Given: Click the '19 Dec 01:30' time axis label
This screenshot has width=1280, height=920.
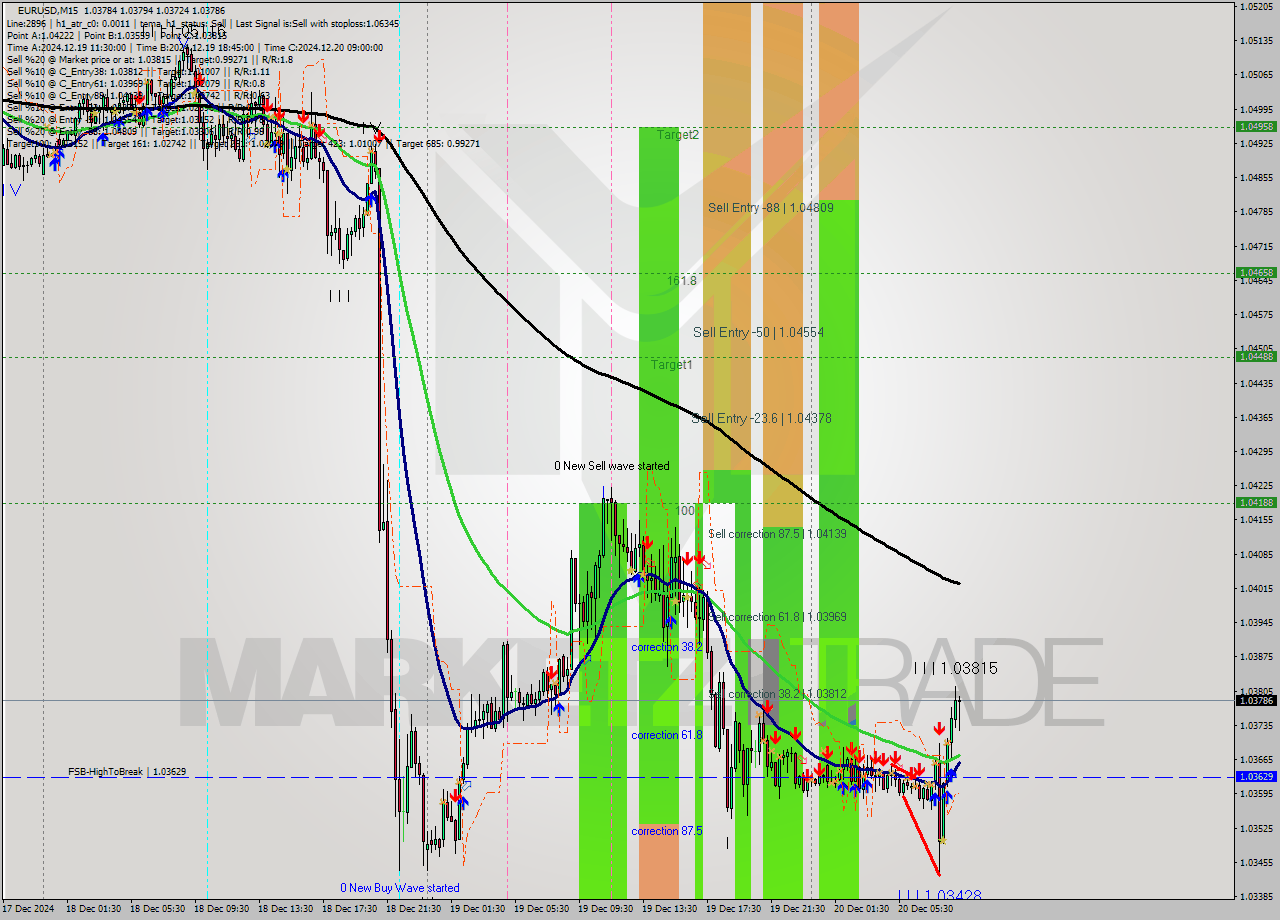Looking at the screenshot, I should click(477, 909).
